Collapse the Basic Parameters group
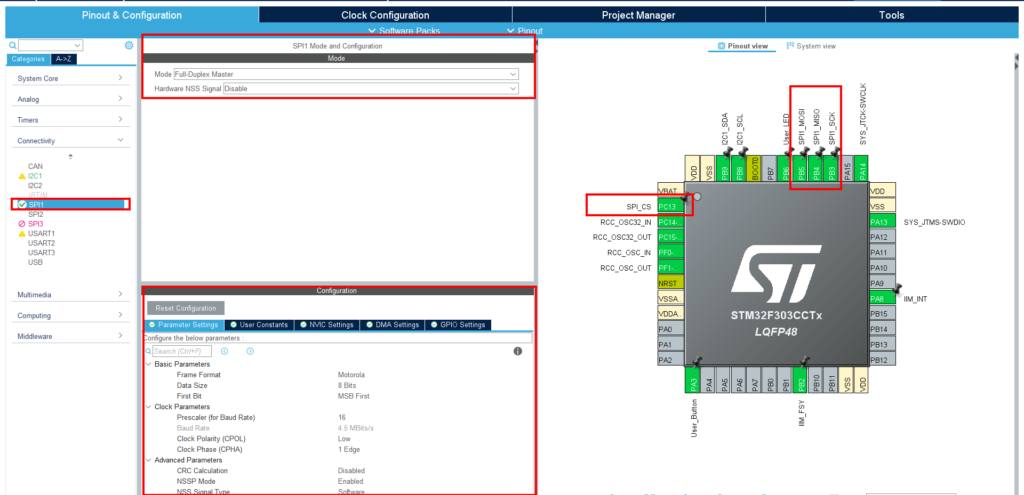The image size is (1024, 495). (x=148, y=364)
